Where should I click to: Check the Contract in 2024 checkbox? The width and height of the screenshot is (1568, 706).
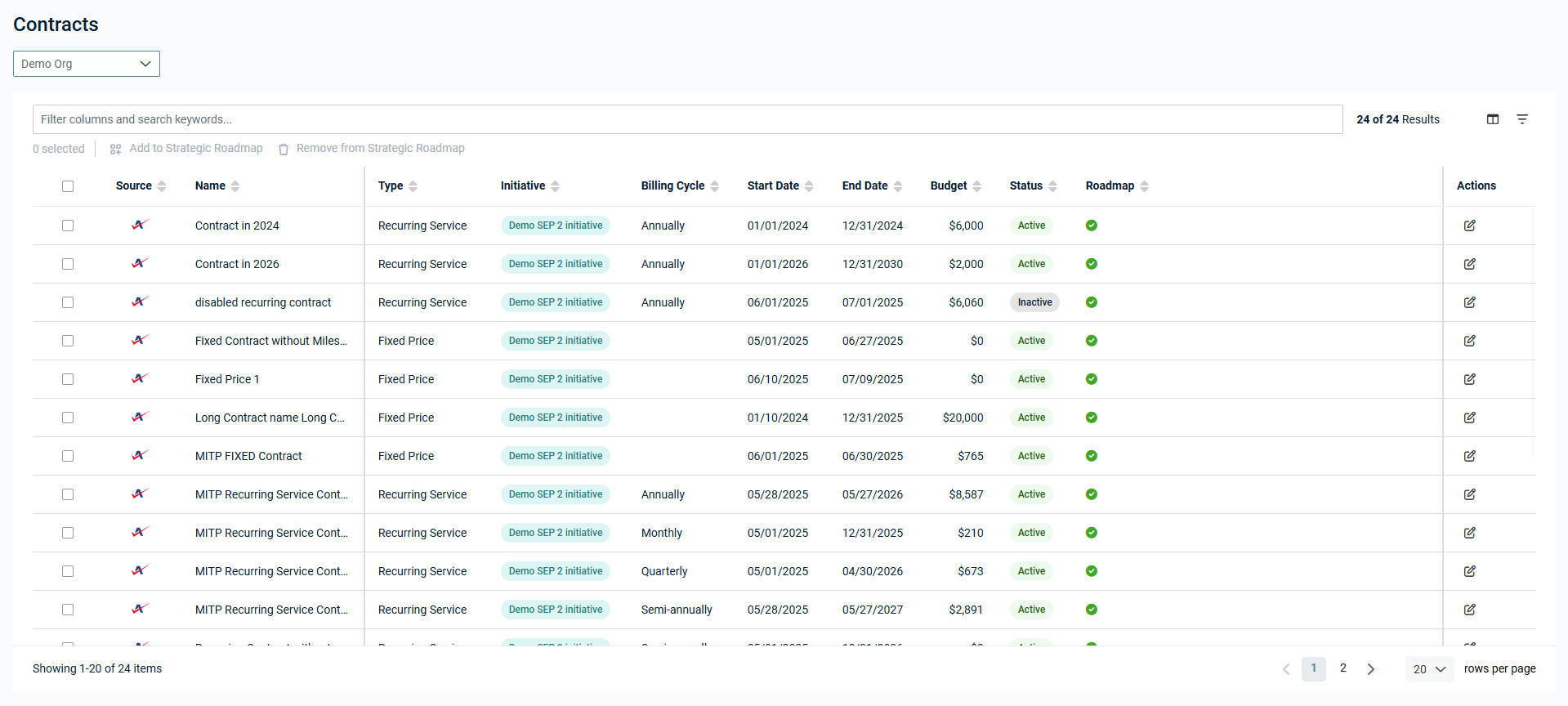pos(68,226)
